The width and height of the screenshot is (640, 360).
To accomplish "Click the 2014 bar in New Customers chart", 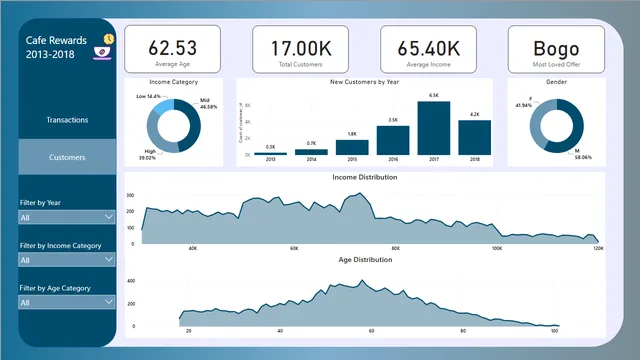I will [x=311, y=152].
